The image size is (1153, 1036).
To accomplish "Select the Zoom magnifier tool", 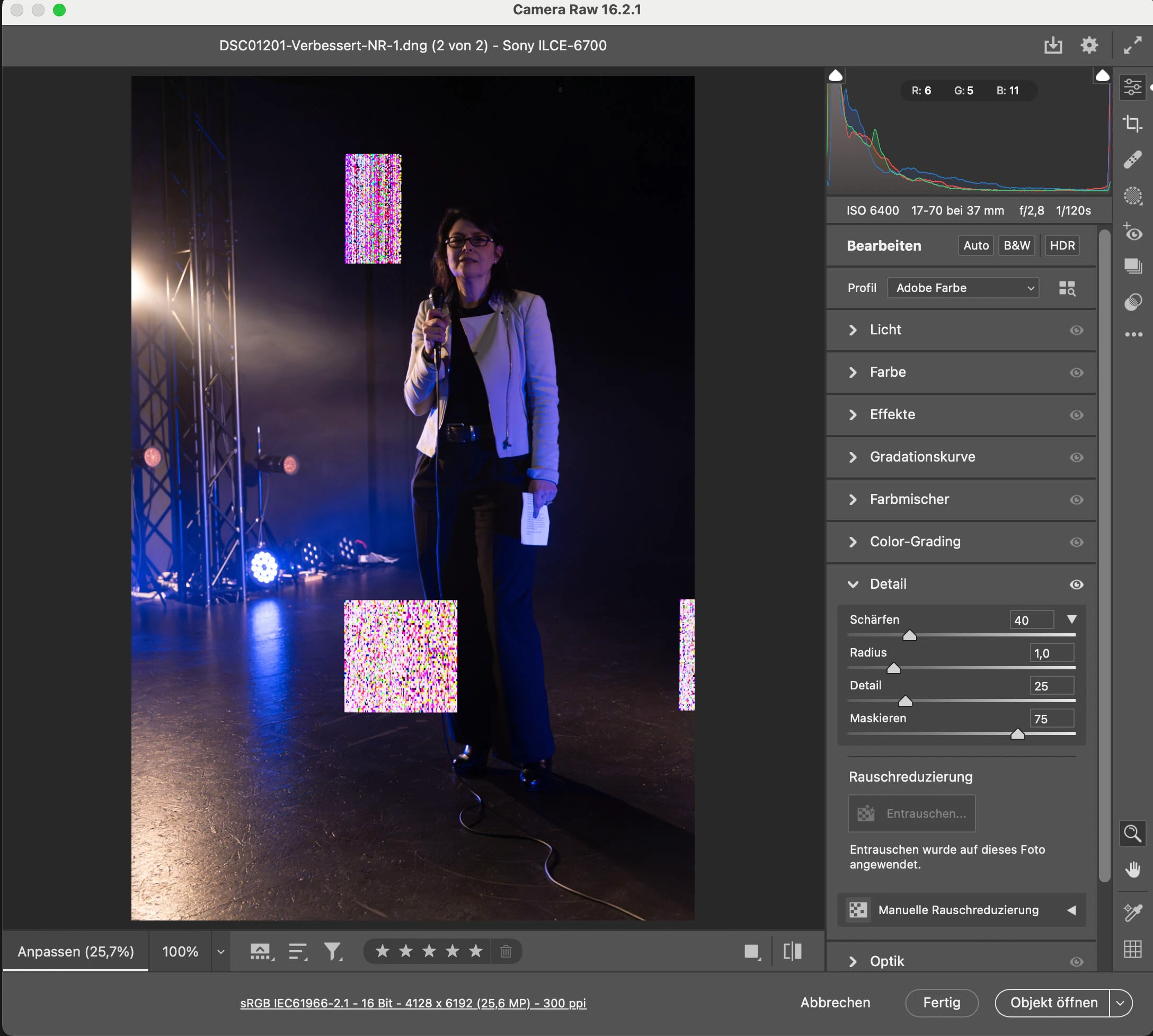I will coord(1132,834).
